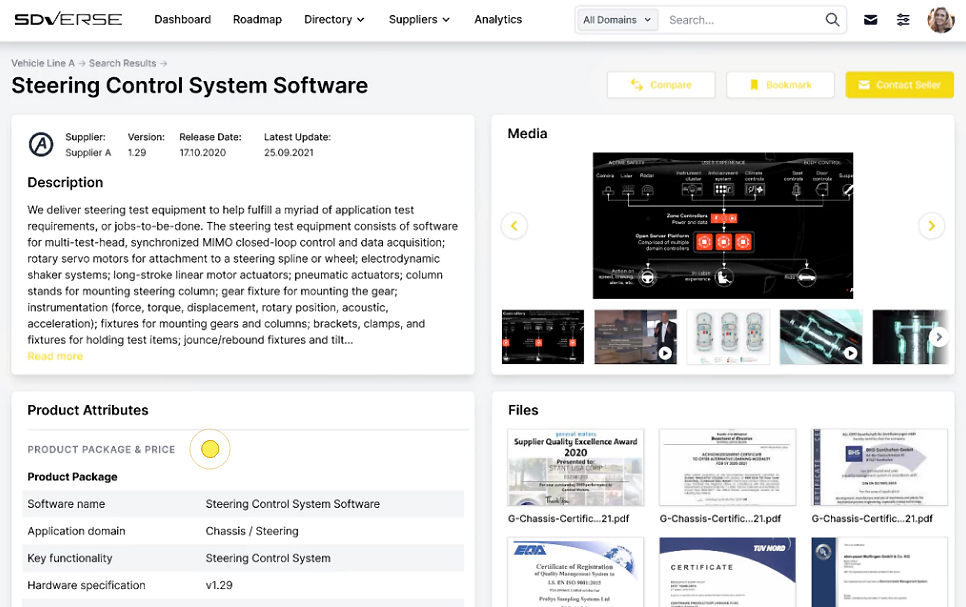Open the TÜV NORD certificate file
Image resolution: width=966 pixels, height=607 pixels.
[727, 572]
